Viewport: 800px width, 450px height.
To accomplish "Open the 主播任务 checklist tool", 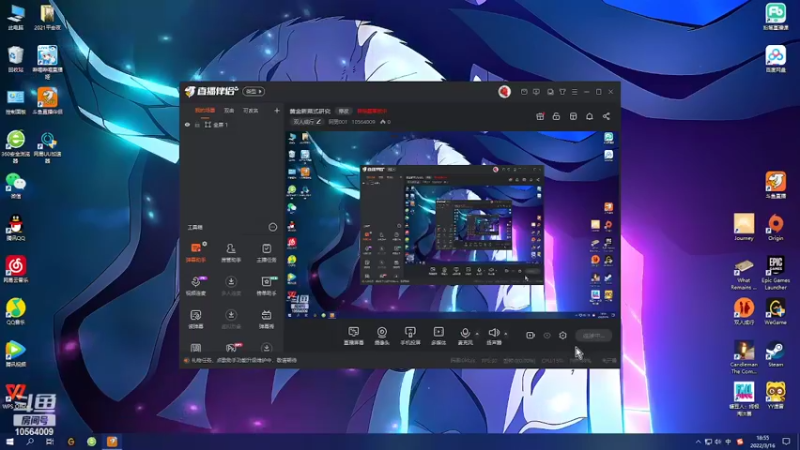I will (266, 253).
